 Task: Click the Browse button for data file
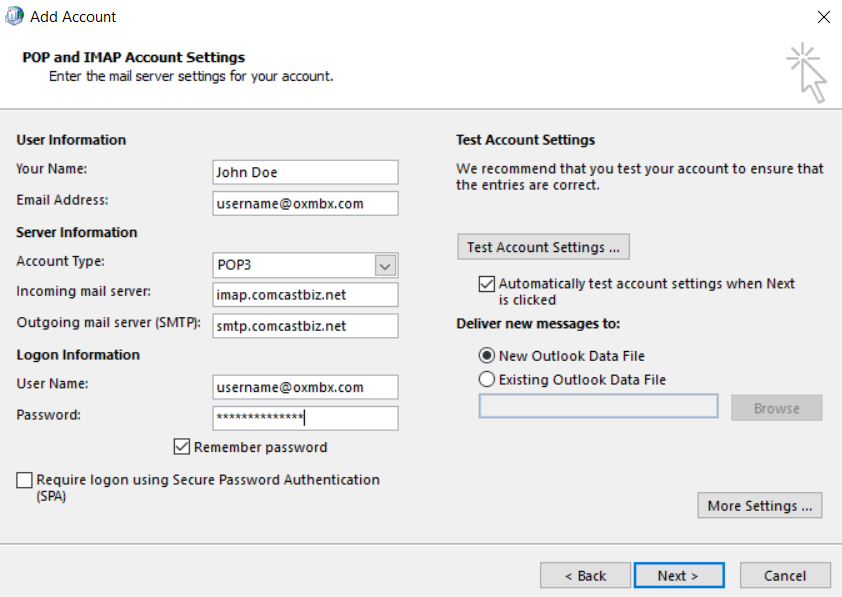[776, 407]
